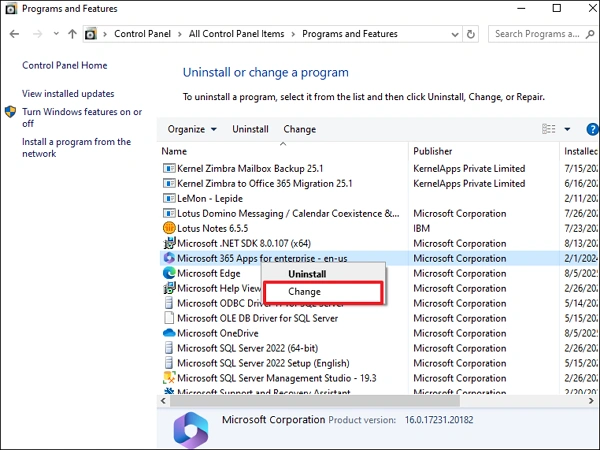This screenshot has height=450, width=600.
Task: Click the address bar location icon
Action: coord(91,34)
